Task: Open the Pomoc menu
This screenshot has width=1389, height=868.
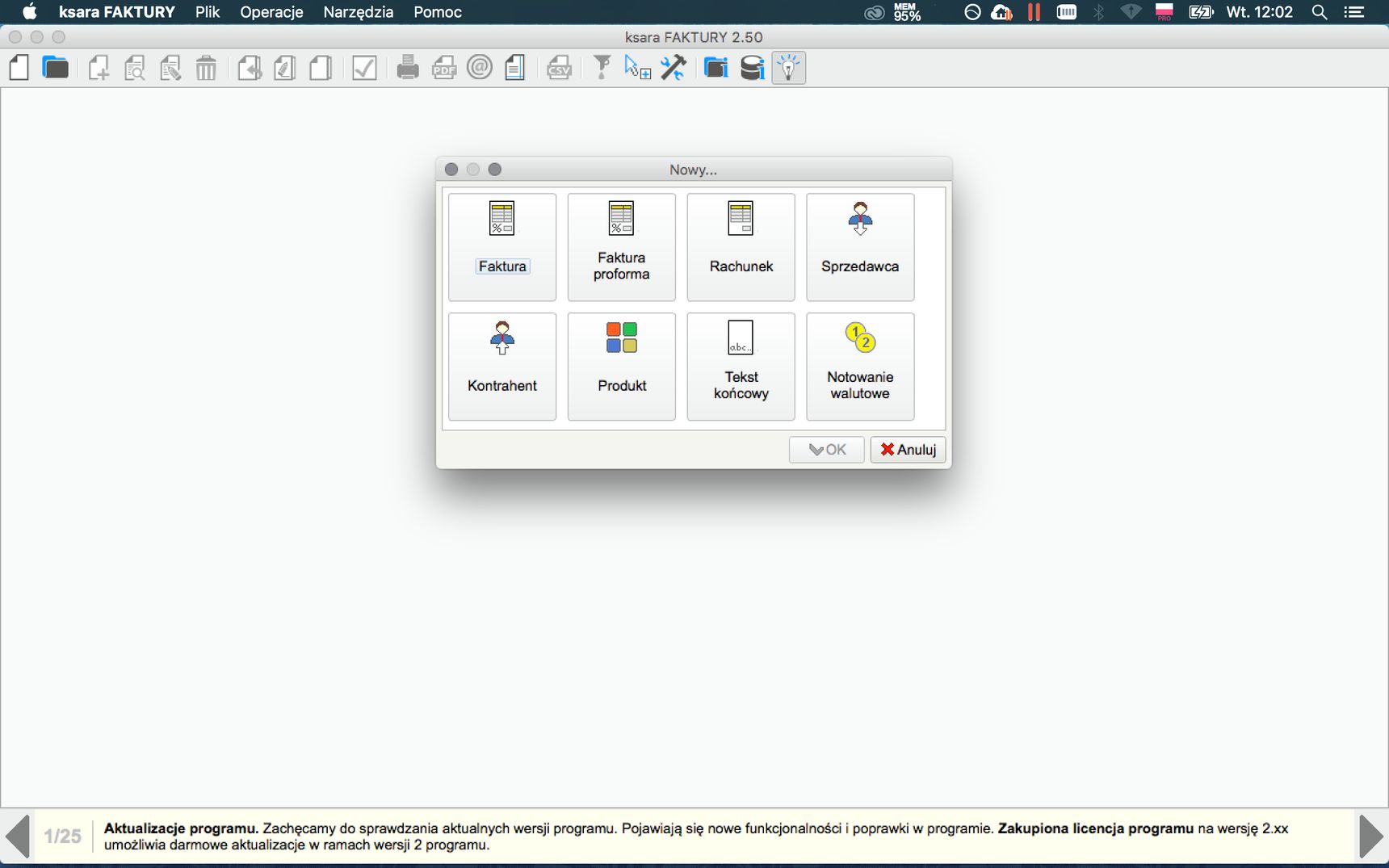Action: pos(438,12)
